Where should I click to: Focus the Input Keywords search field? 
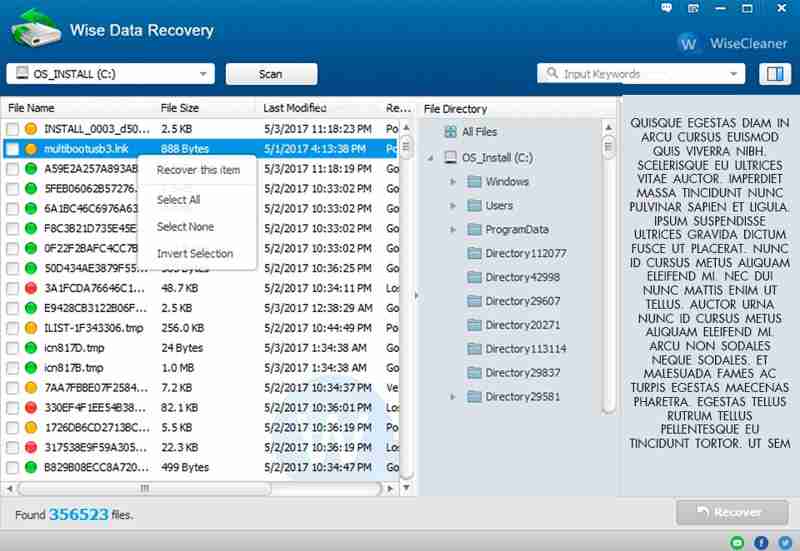click(x=641, y=74)
